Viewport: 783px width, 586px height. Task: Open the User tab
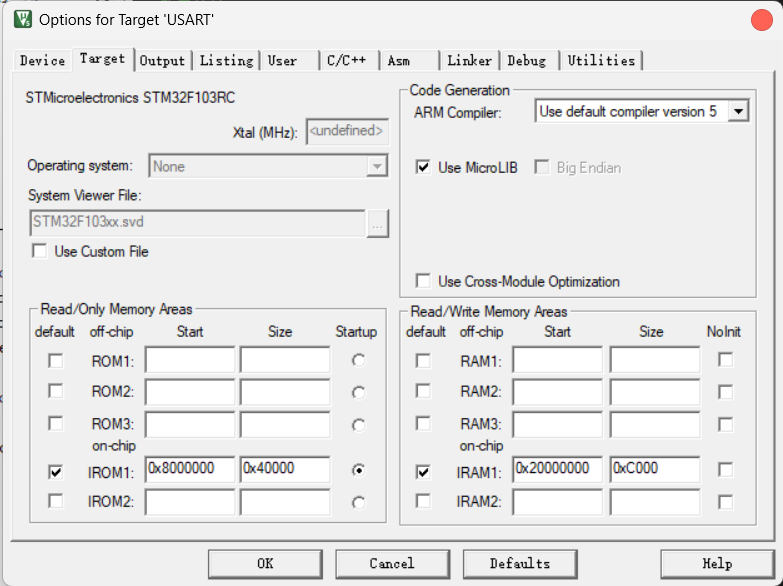(289, 61)
